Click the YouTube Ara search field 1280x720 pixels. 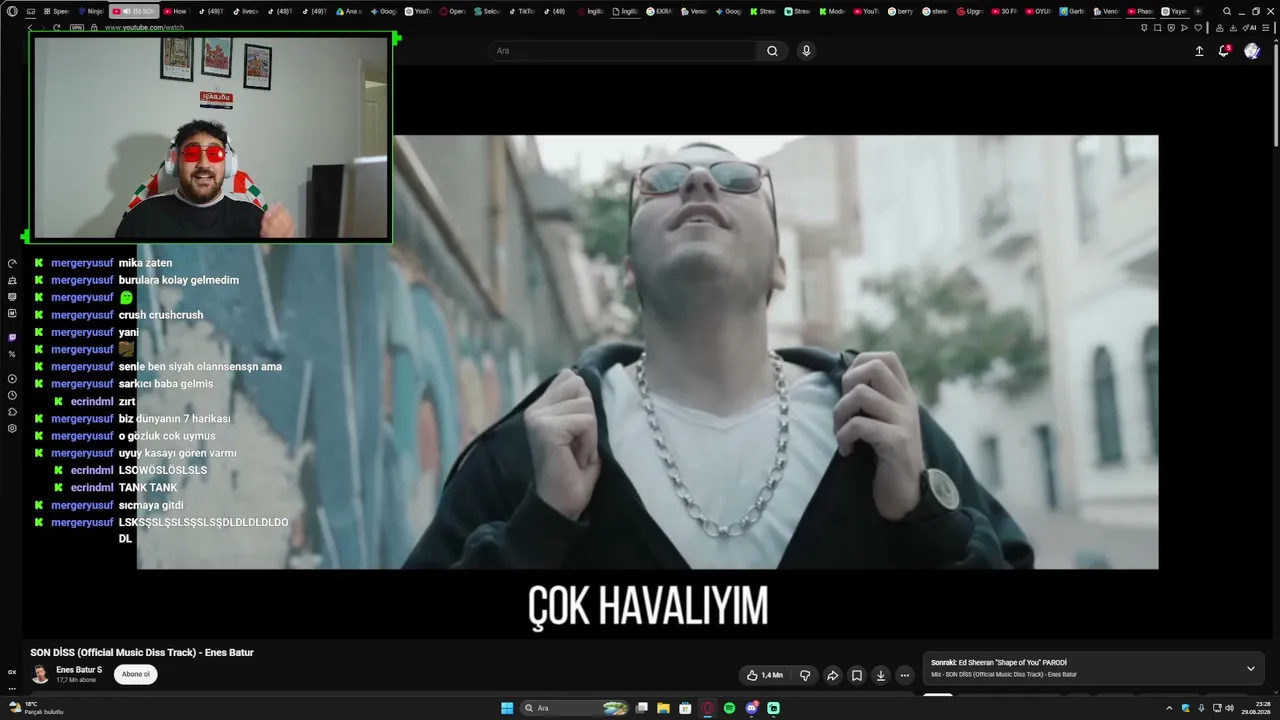pos(622,51)
